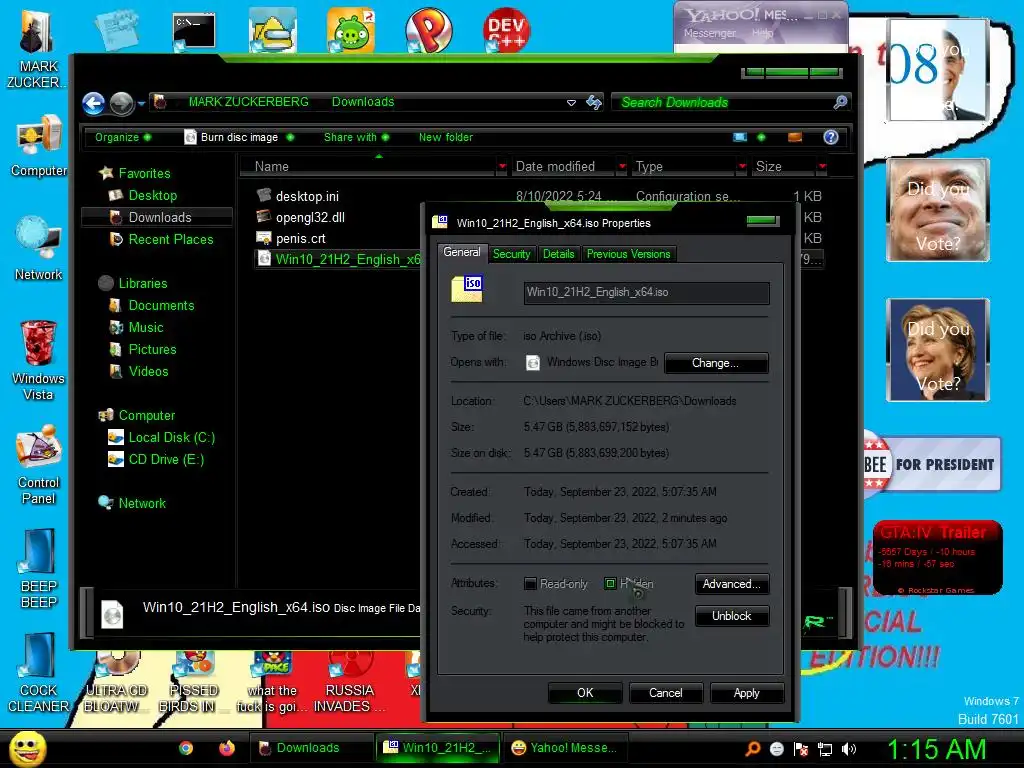Open the Type column filter dropdown

[742, 167]
